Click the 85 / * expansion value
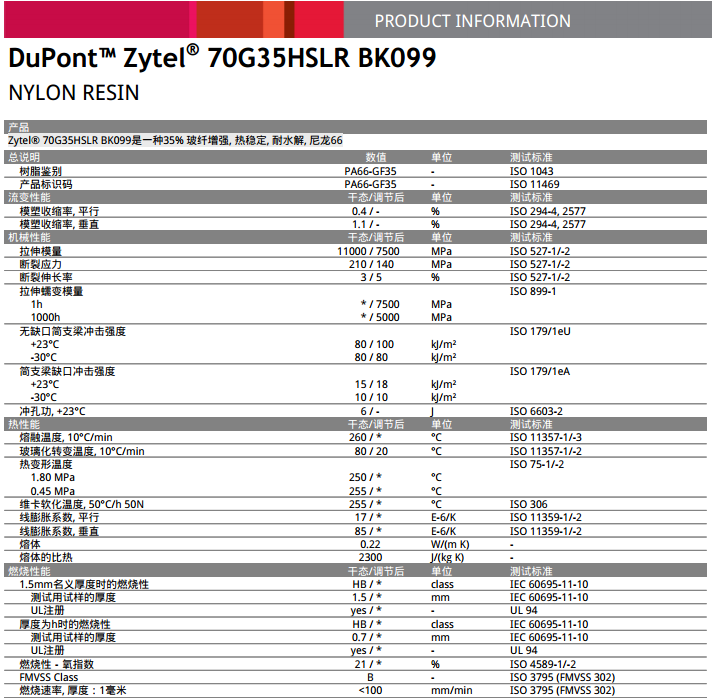This screenshot has width=712, height=698. point(368,531)
